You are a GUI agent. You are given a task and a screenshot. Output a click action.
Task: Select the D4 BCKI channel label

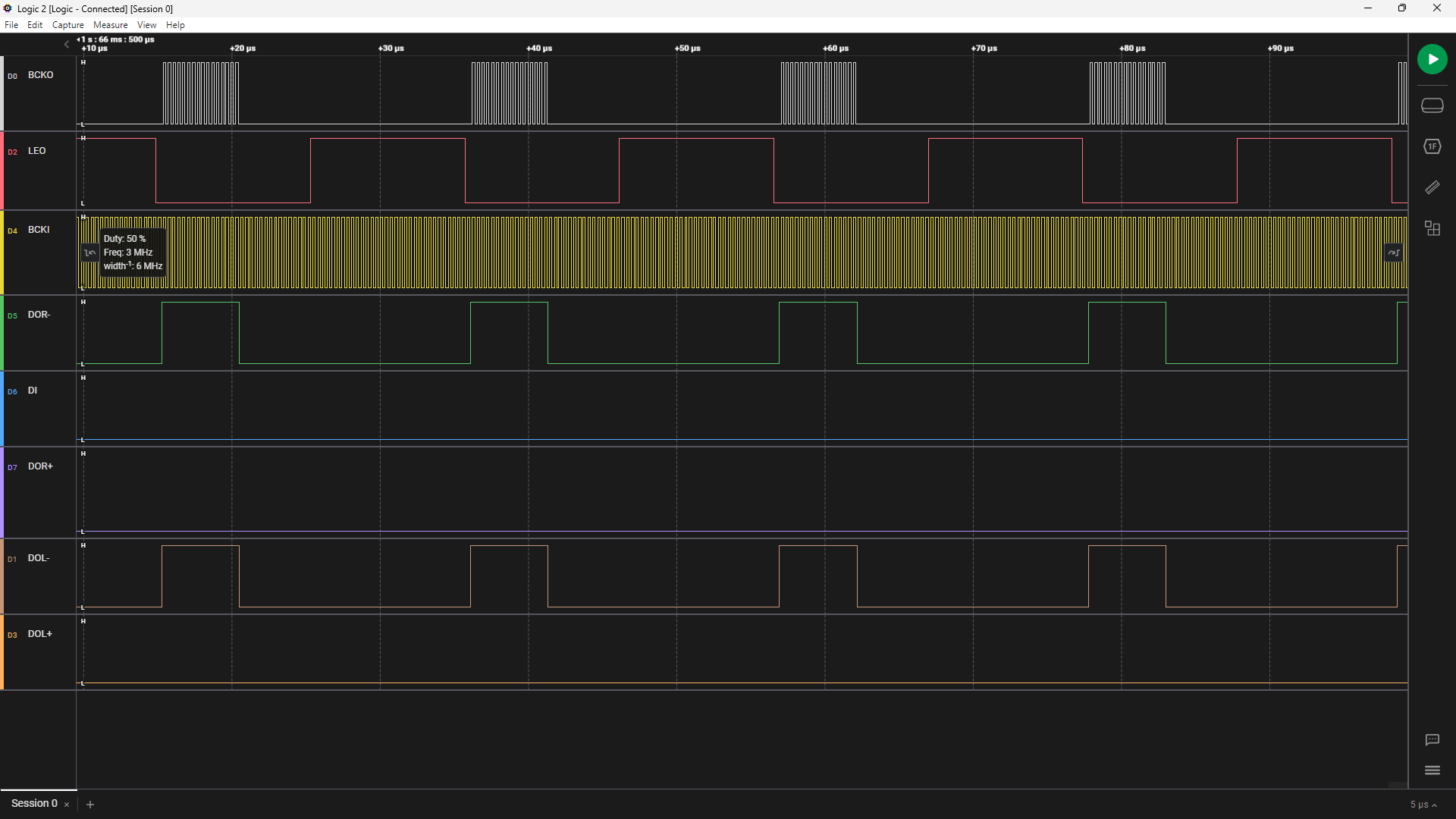pos(39,230)
